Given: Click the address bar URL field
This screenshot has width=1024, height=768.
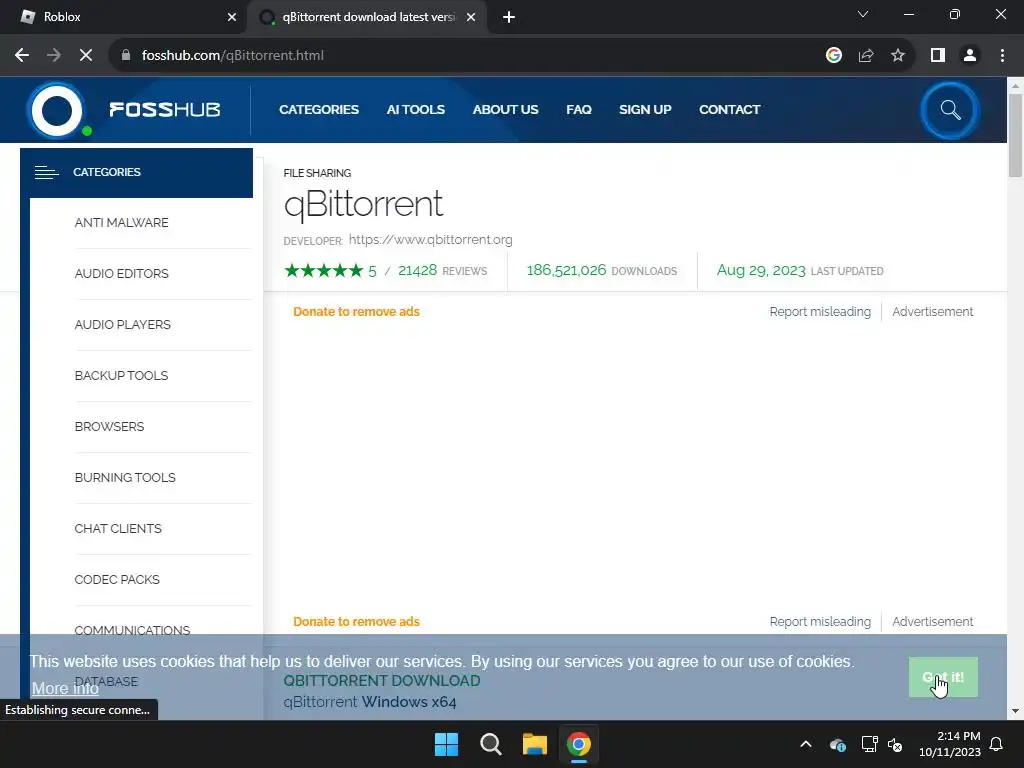Looking at the screenshot, I should 470,56.
